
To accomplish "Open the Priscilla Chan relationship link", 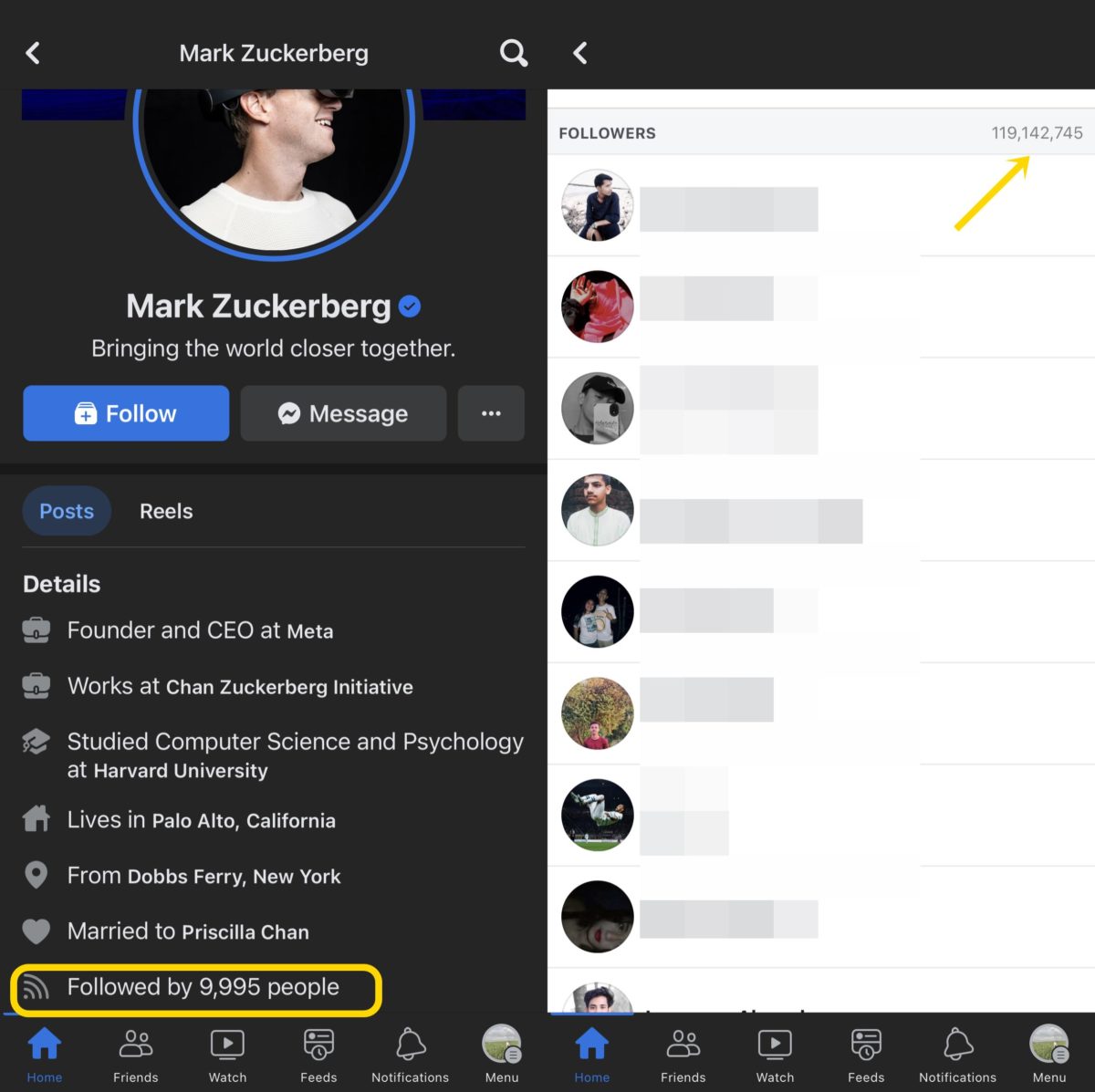I will pyautogui.click(x=245, y=931).
